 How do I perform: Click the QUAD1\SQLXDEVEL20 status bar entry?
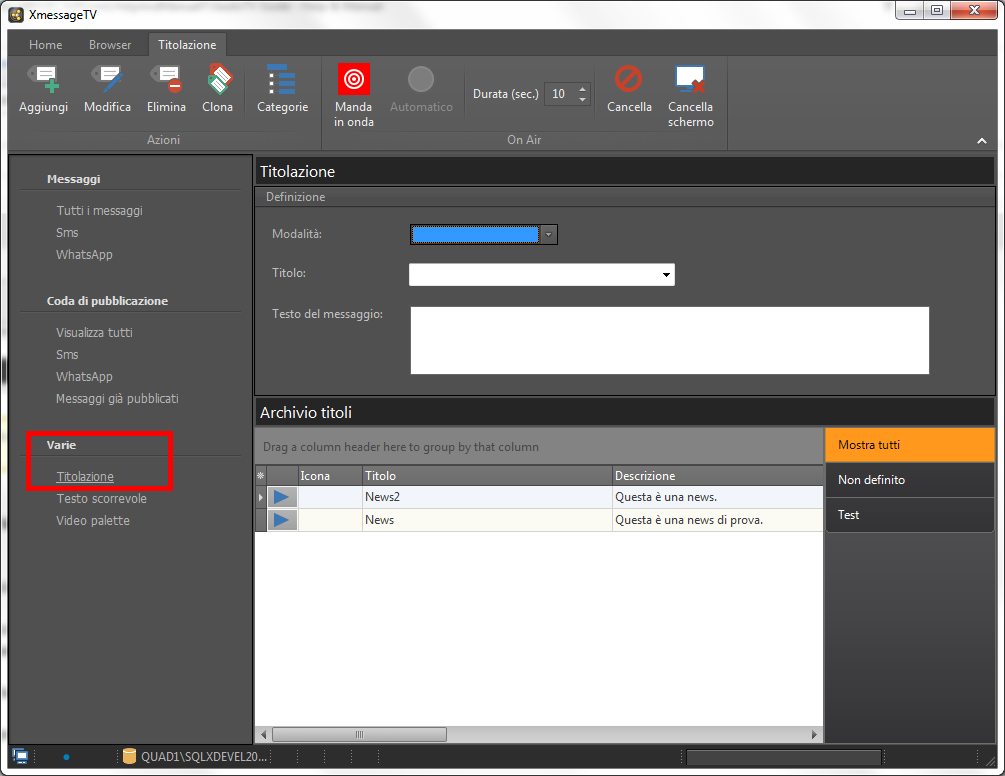pos(204,757)
